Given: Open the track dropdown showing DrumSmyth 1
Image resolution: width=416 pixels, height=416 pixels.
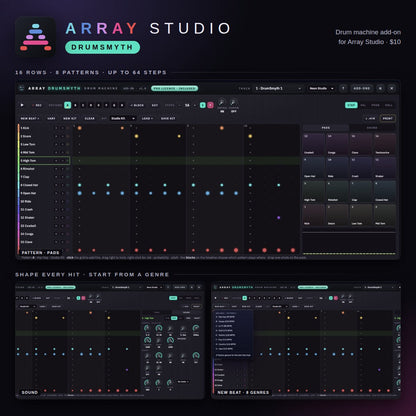Looking at the screenshot, I should tap(278, 88).
